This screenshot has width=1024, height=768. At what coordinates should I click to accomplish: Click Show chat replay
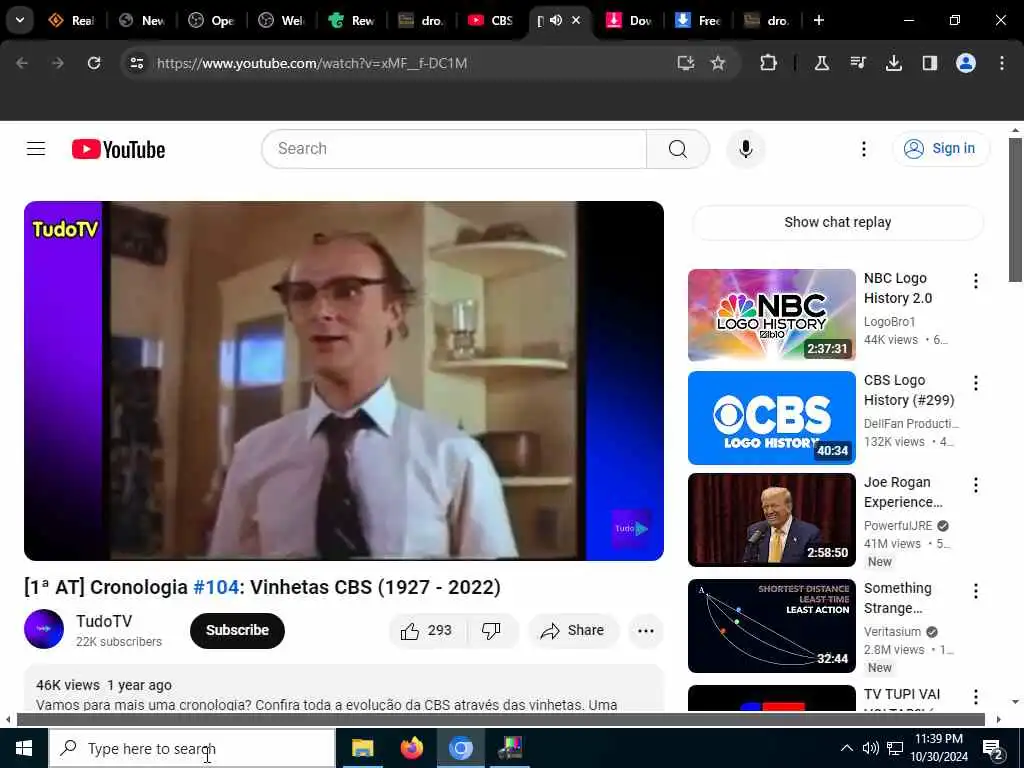(x=837, y=223)
